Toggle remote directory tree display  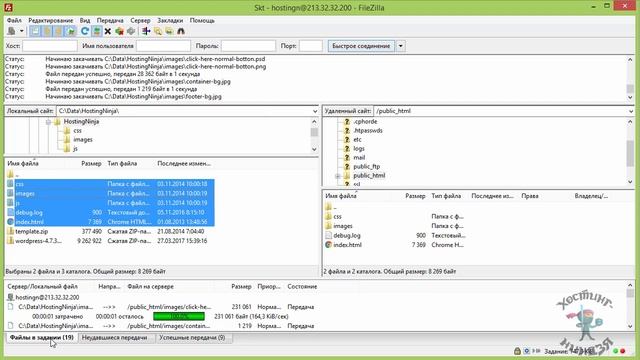59,31
